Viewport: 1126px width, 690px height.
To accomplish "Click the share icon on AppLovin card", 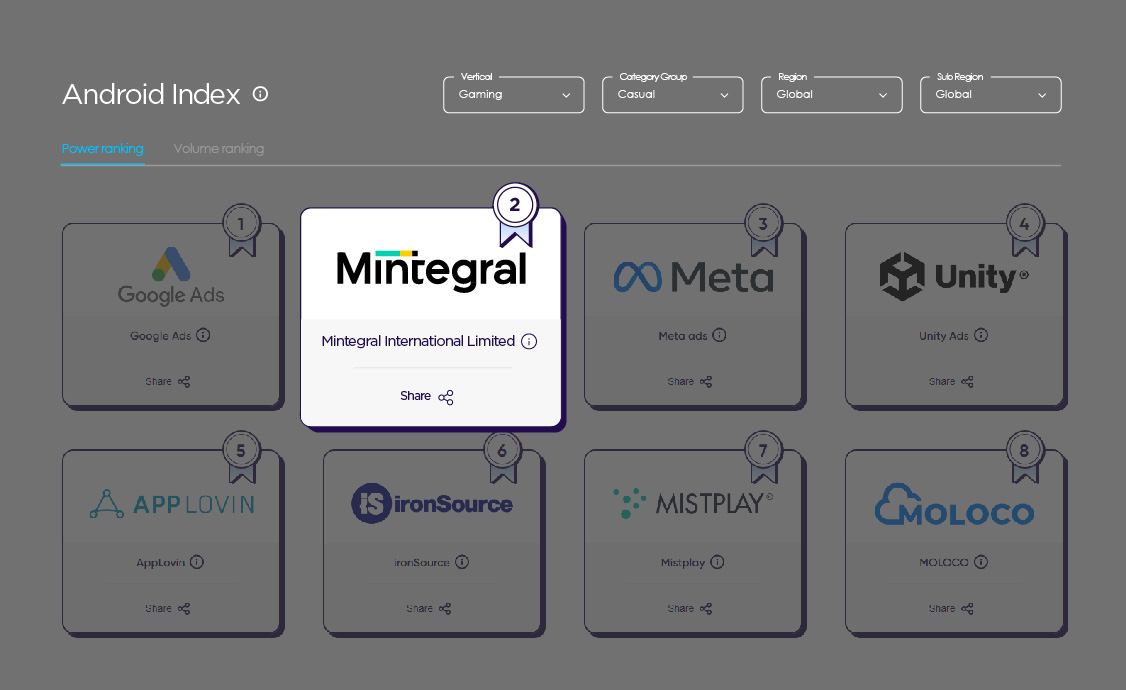I will click(184, 608).
